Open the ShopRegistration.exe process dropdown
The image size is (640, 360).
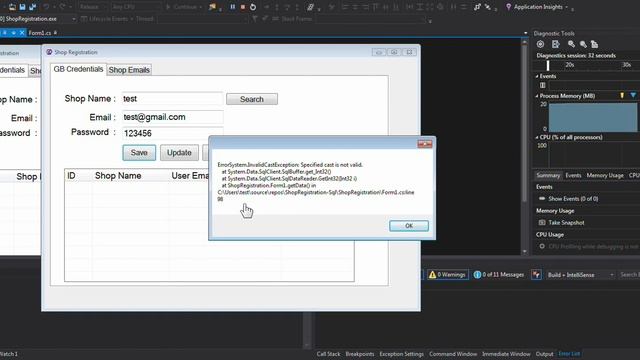(74, 19)
